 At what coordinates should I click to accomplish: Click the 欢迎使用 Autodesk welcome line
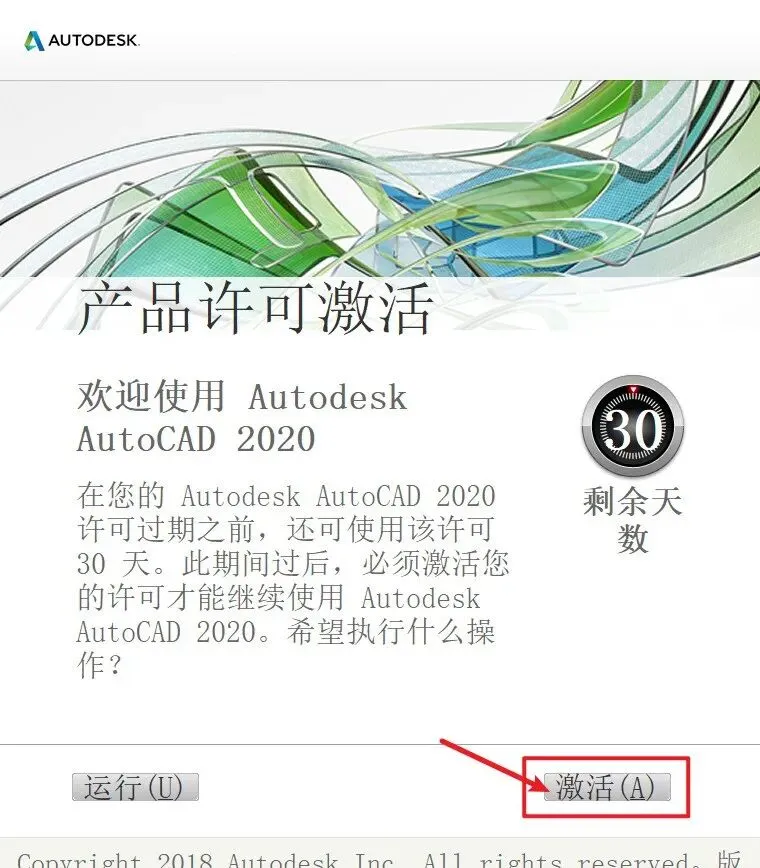point(242,396)
